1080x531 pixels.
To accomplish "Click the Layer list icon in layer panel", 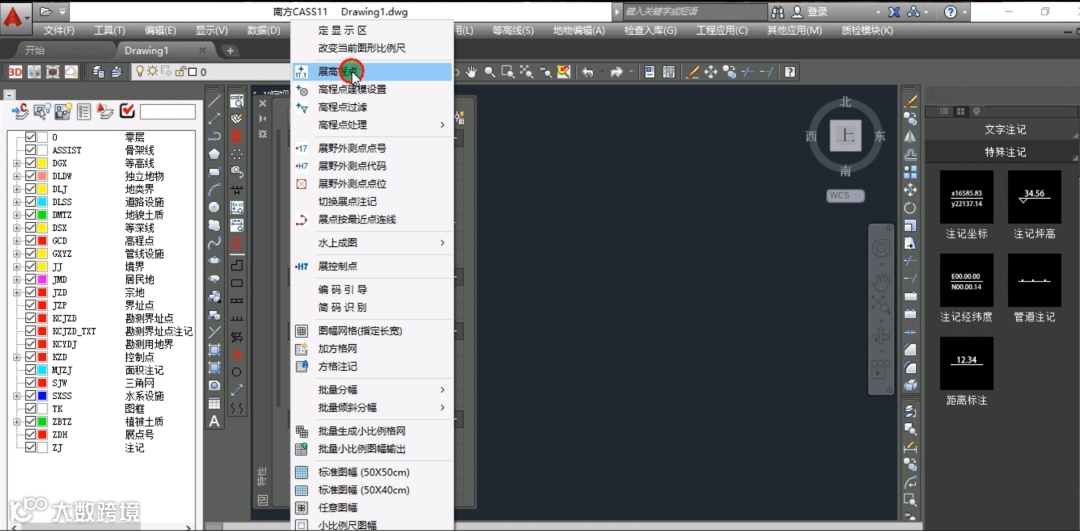I will tap(84, 111).
